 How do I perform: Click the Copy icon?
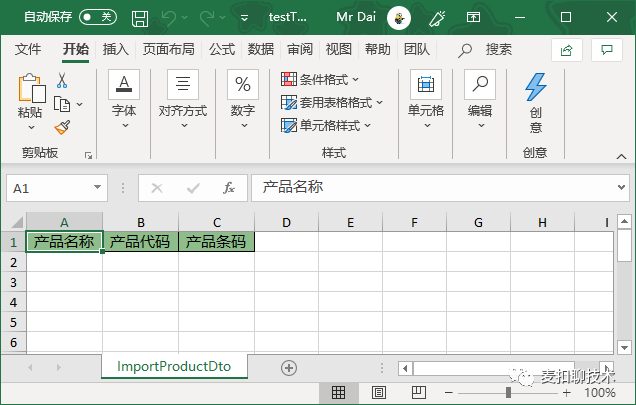pyautogui.click(x=62, y=104)
